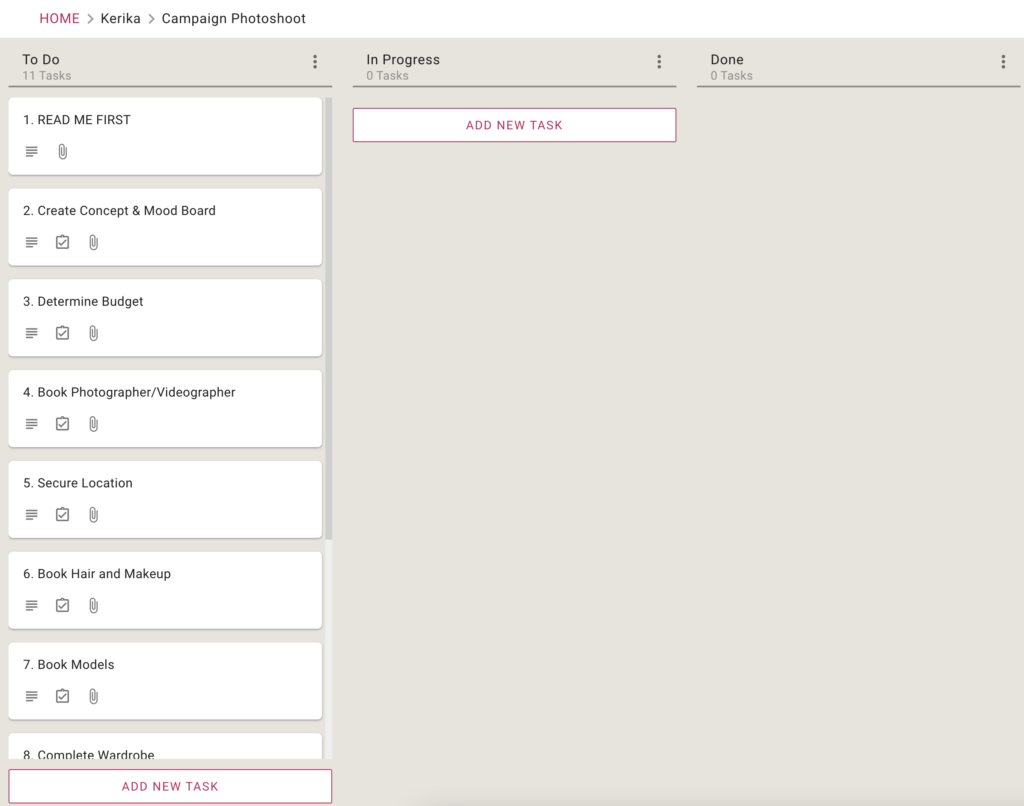Open description icon on Secure Location card

click(31, 515)
